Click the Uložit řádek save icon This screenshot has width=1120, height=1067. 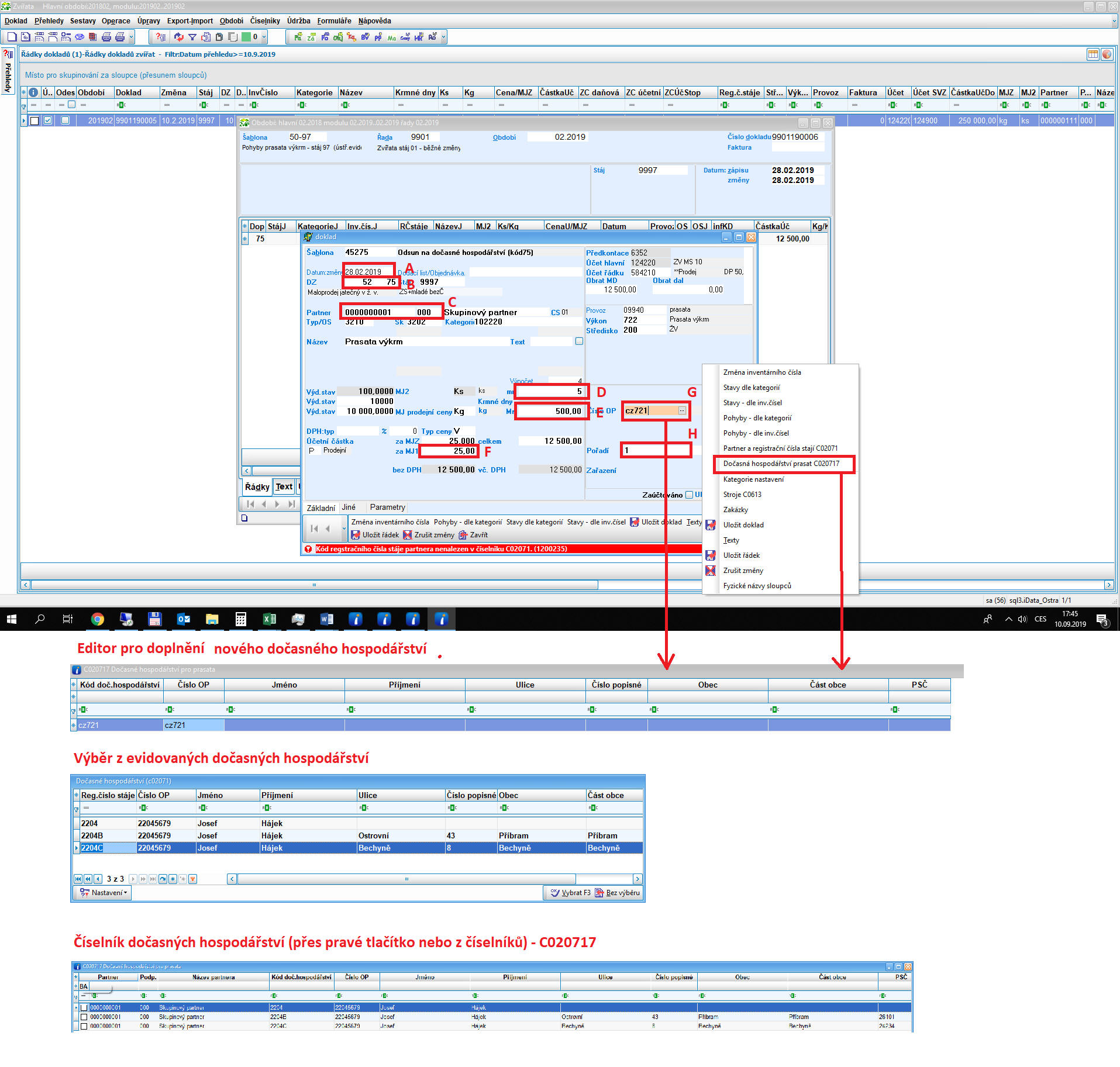point(356,535)
